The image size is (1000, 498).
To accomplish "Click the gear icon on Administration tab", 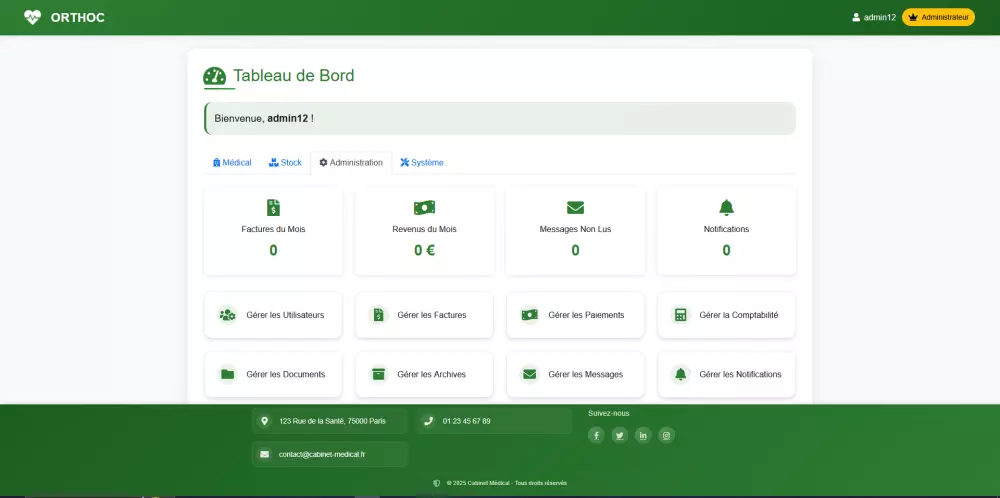I will point(323,163).
